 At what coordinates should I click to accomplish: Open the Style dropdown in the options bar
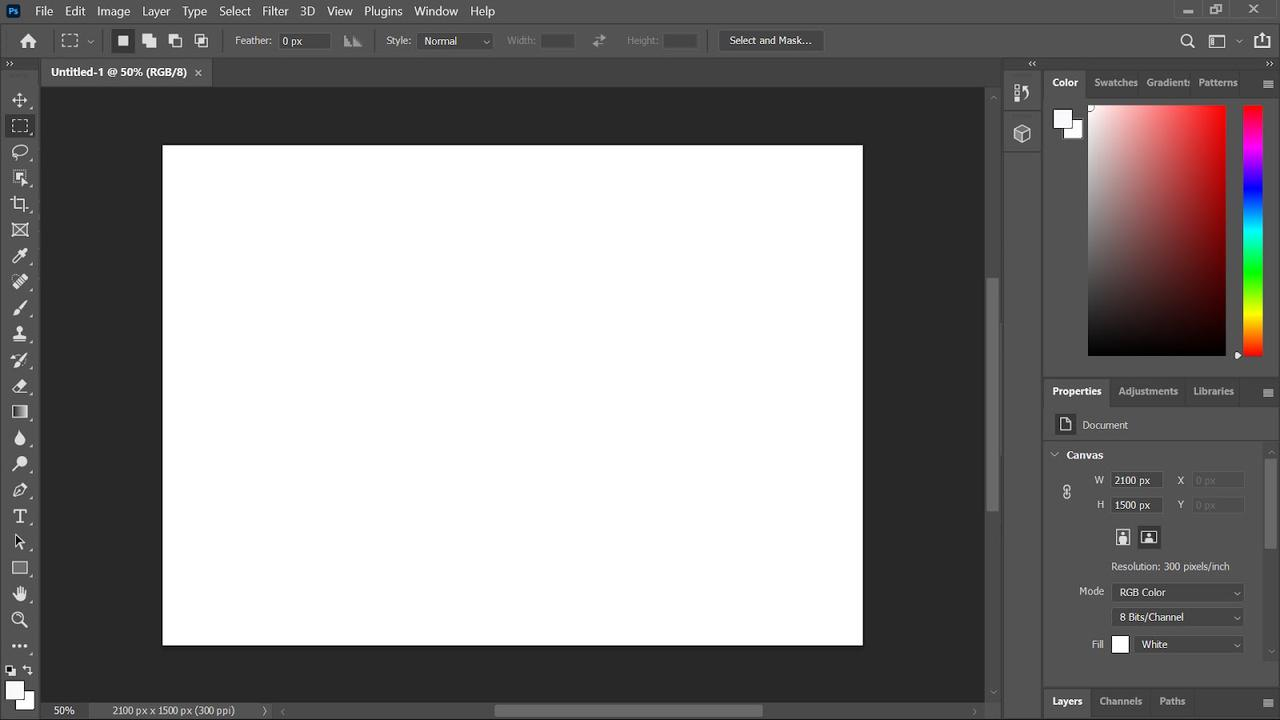click(x=455, y=41)
